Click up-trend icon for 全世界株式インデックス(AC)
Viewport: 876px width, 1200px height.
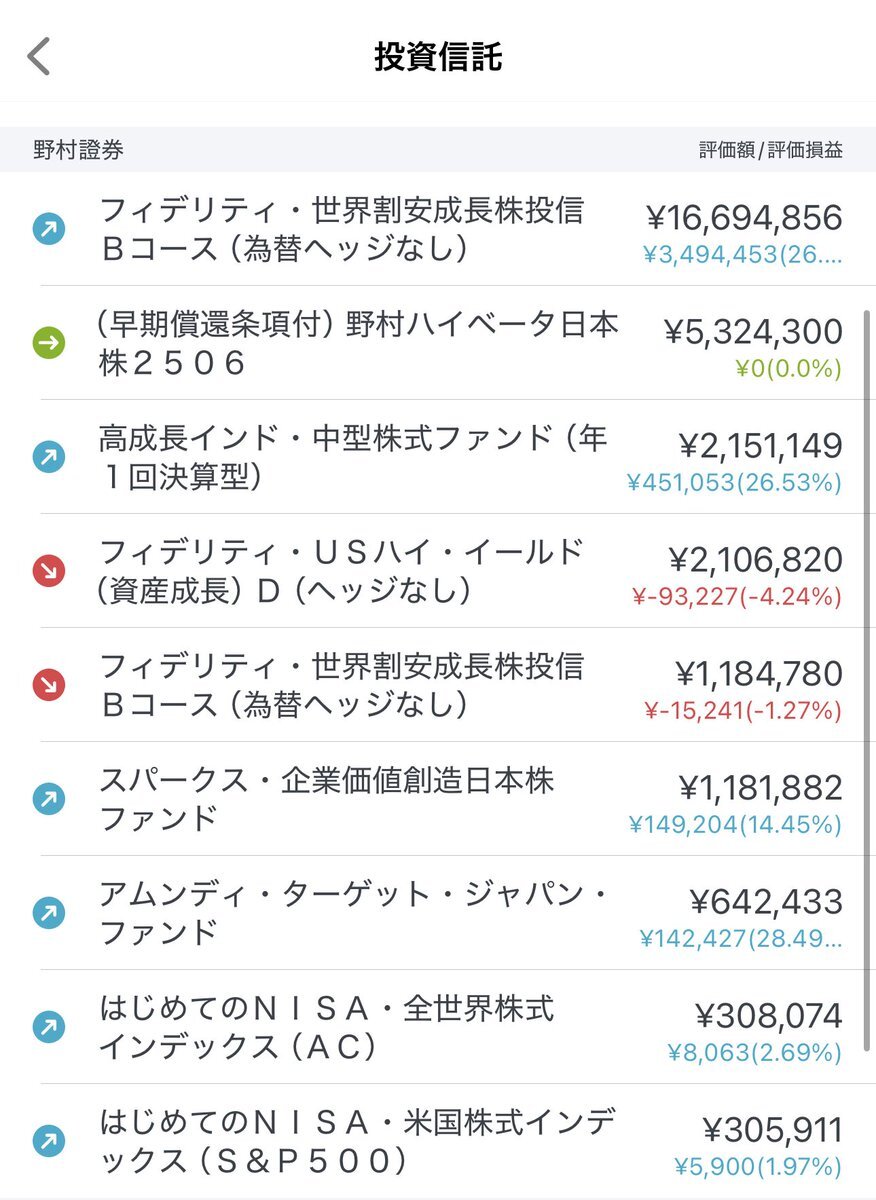(x=49, y=1027)
